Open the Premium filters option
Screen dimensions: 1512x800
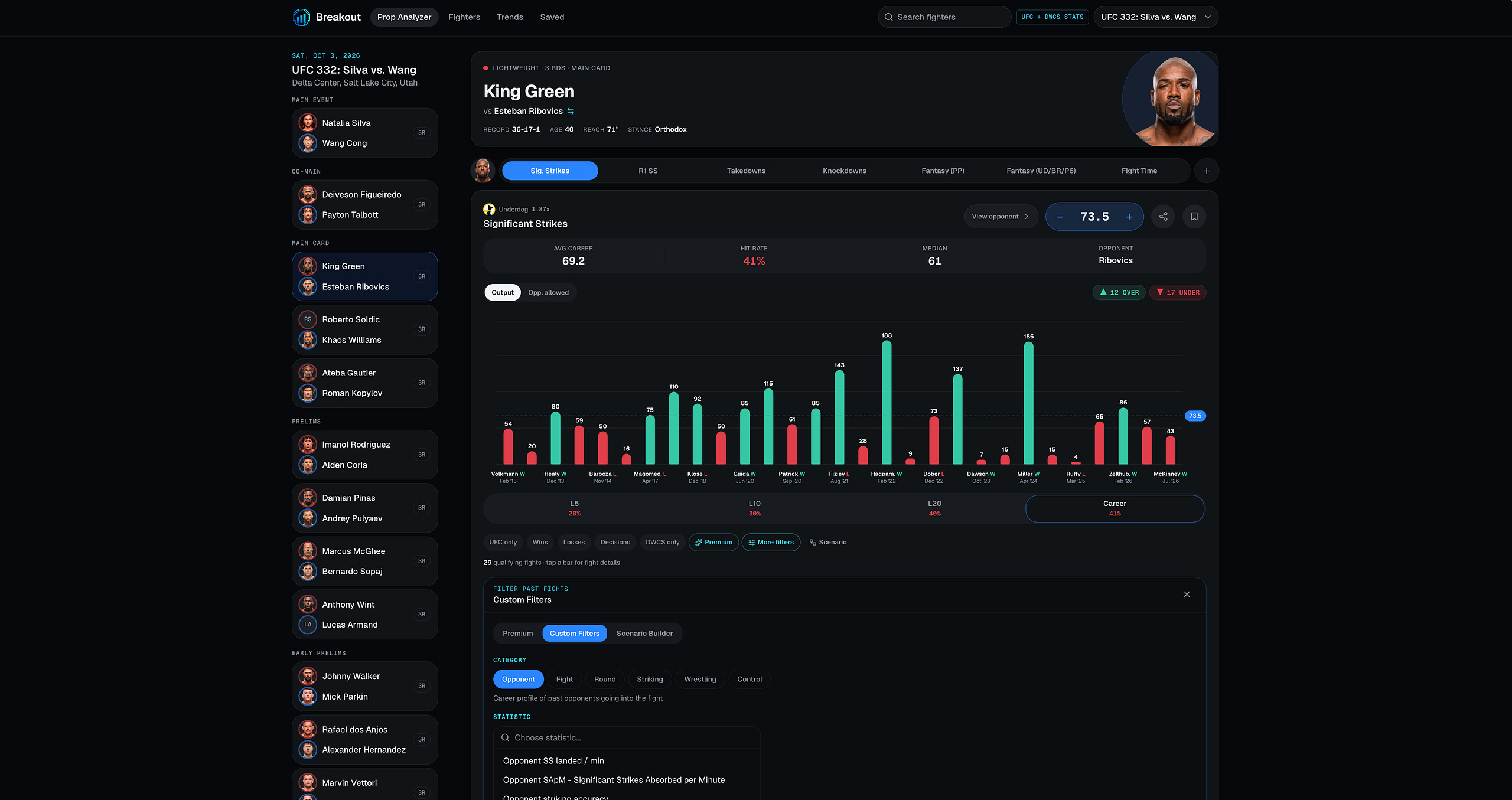(x=713, y=542)
